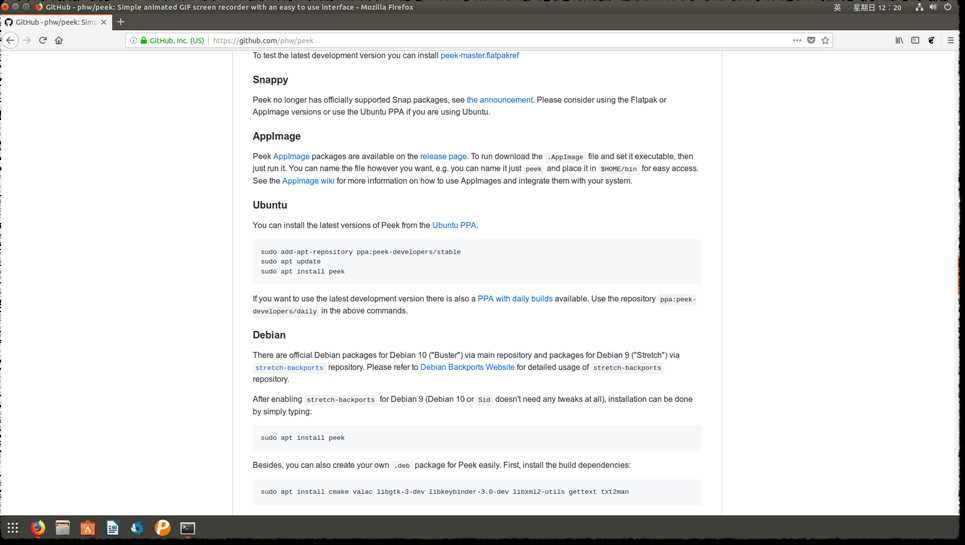The image size is (965, 545).
Task: Click the Ubuntu section heading
Action: (270, 205)
